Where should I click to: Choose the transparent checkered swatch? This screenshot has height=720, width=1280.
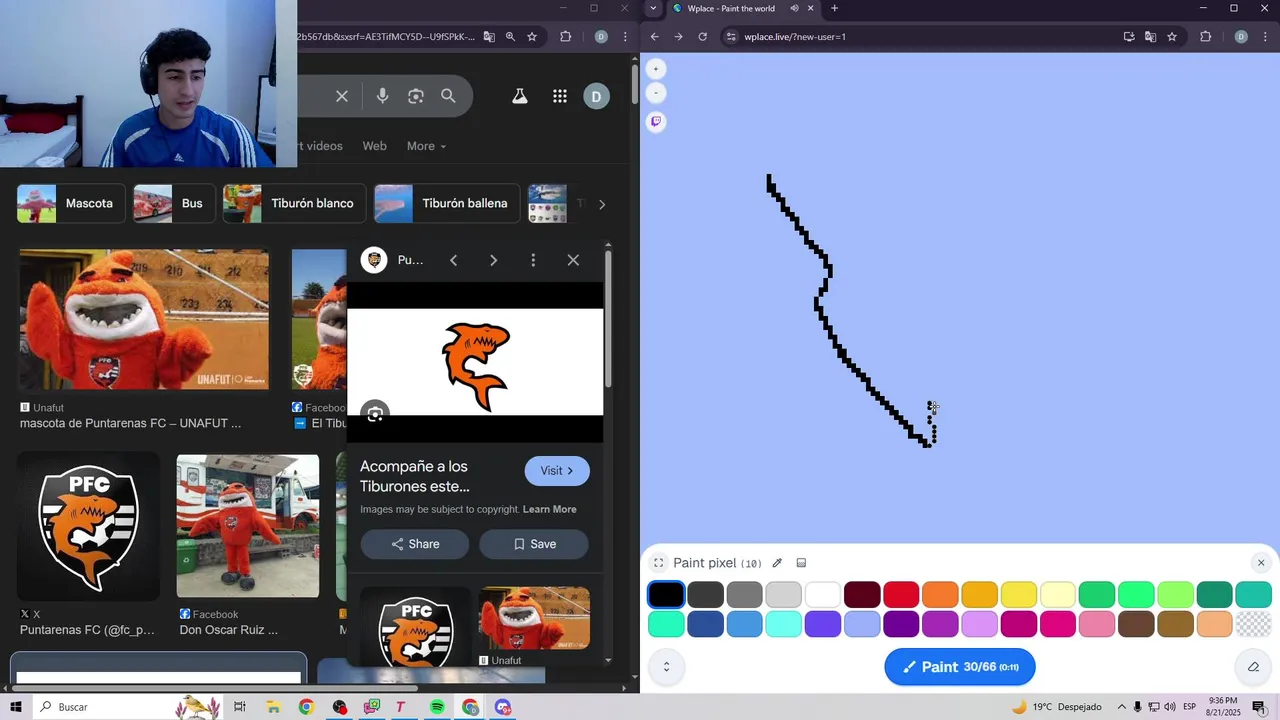(x=1253, y=624)
